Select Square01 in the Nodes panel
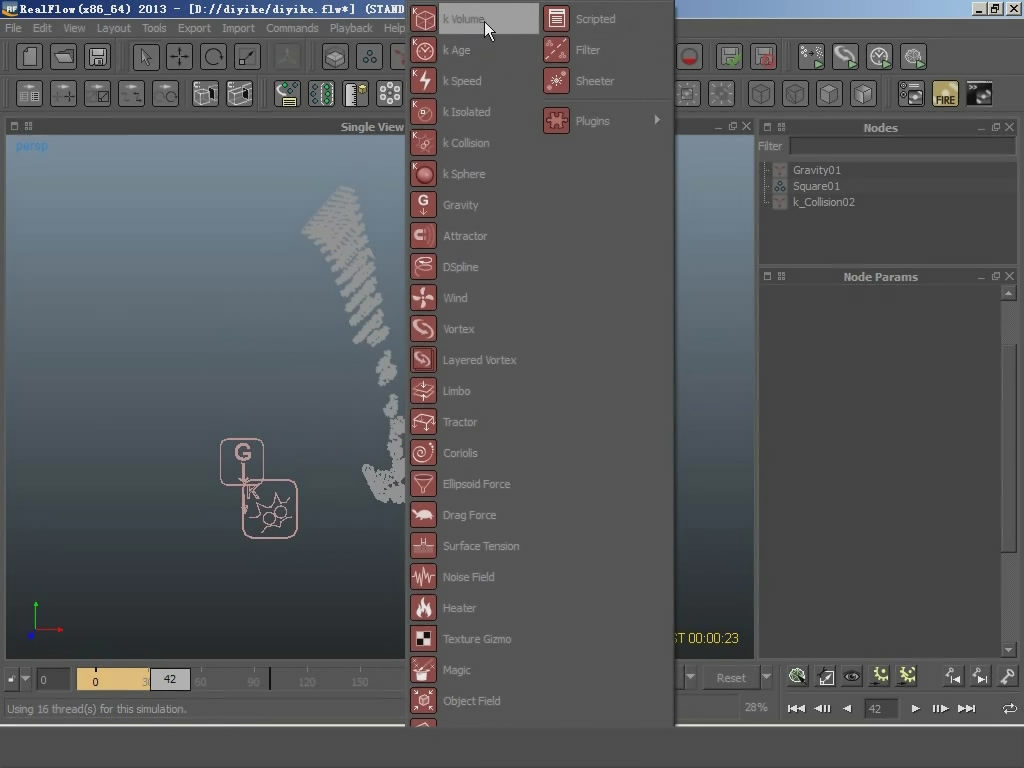Viewport: 1024px width, 768px height. (816, 186)
